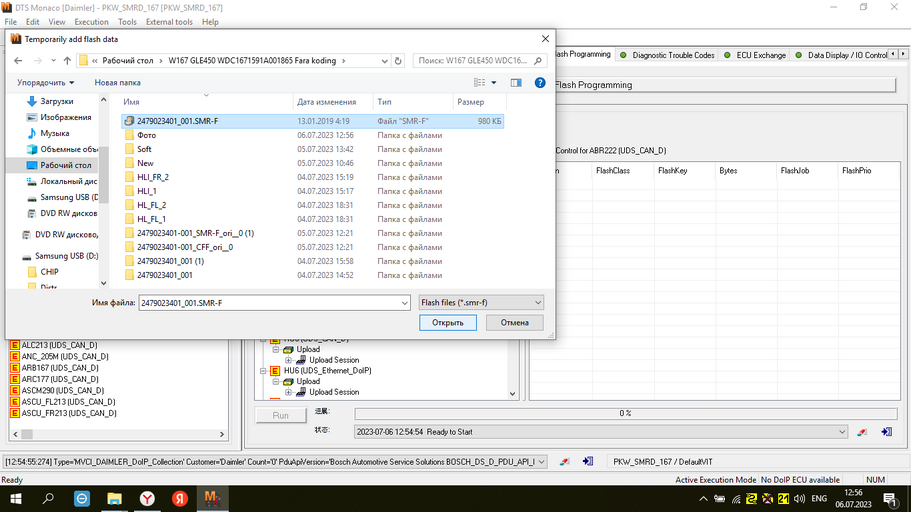This screenshot has height=512, width=911.
Task: Open the Edit menu
Action: 33,22
